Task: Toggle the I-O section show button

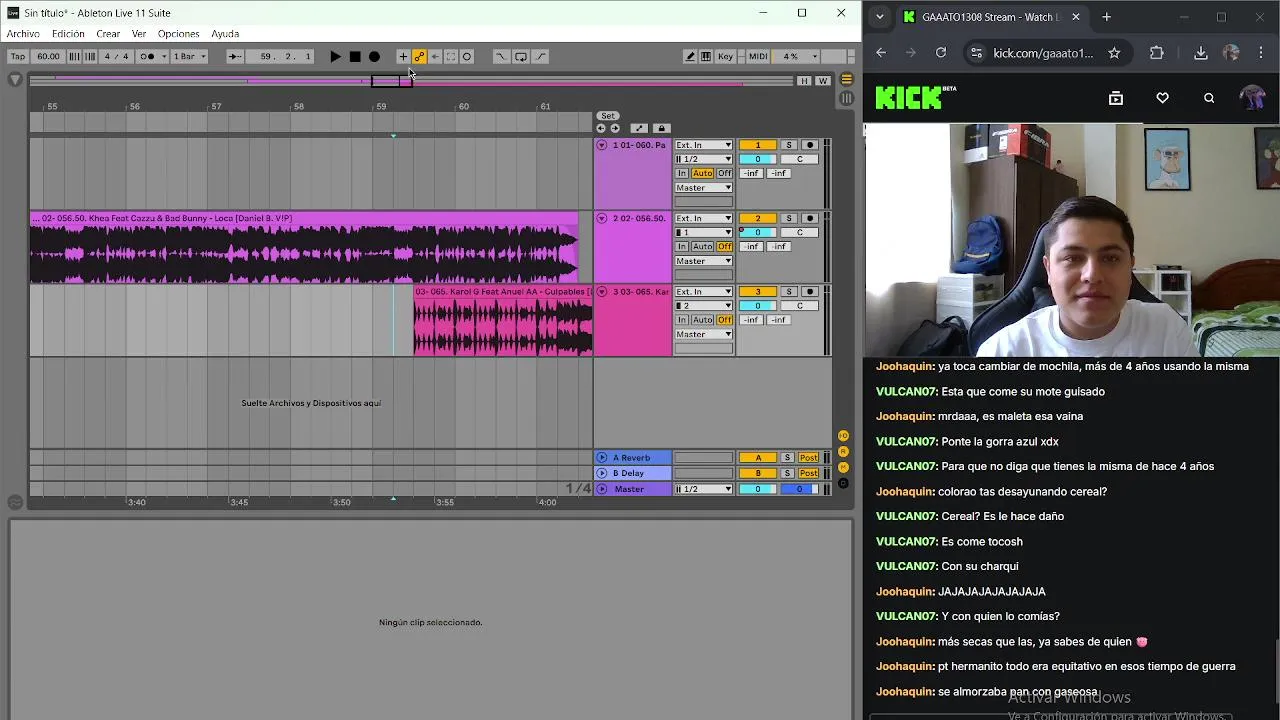Action: [x=843, y=436]
